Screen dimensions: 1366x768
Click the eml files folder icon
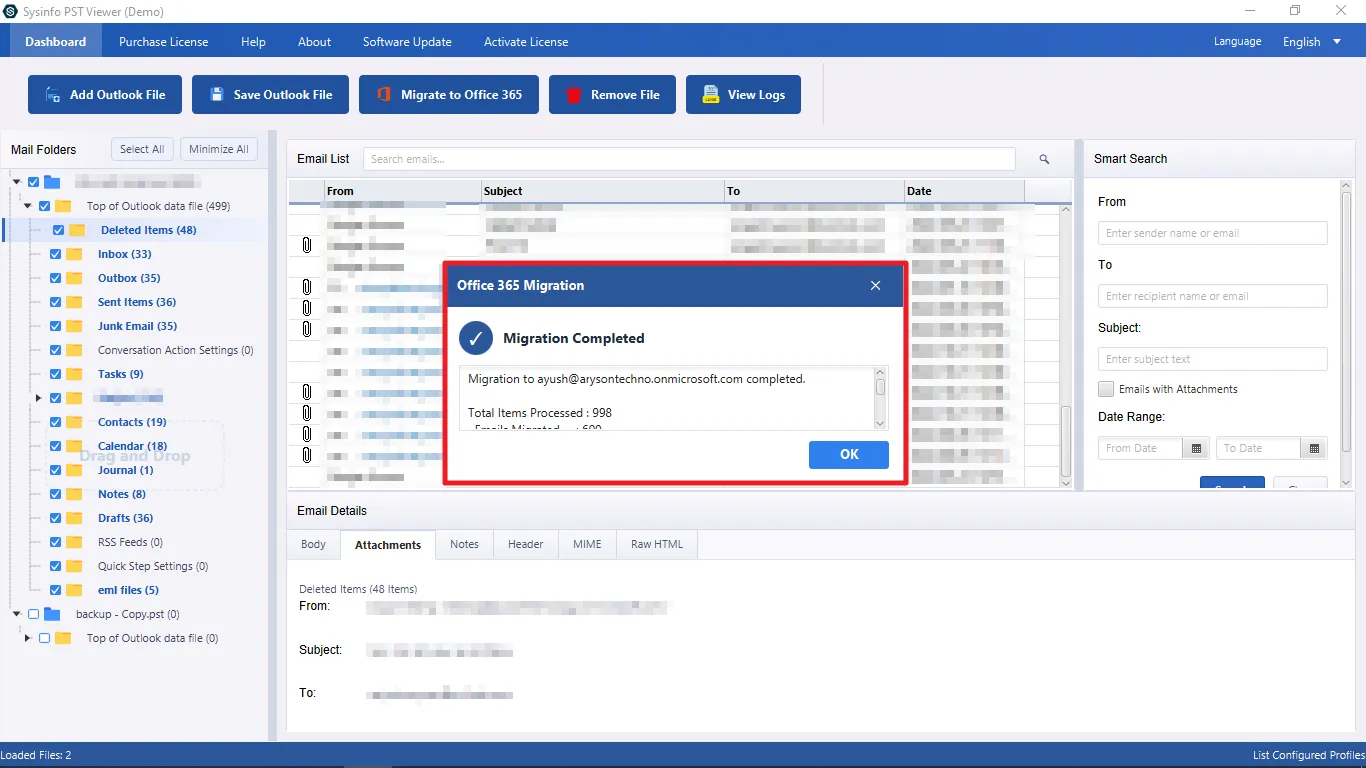click(75, 590)
